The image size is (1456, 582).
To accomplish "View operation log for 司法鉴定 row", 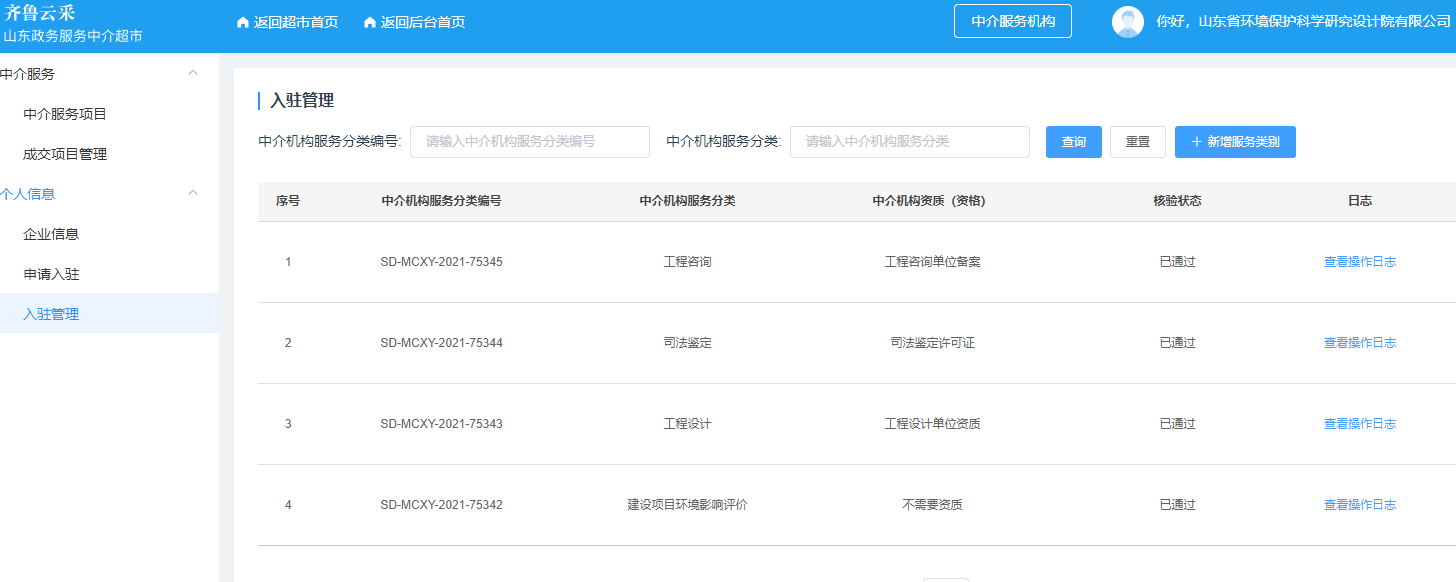I will pos(1360,343).
